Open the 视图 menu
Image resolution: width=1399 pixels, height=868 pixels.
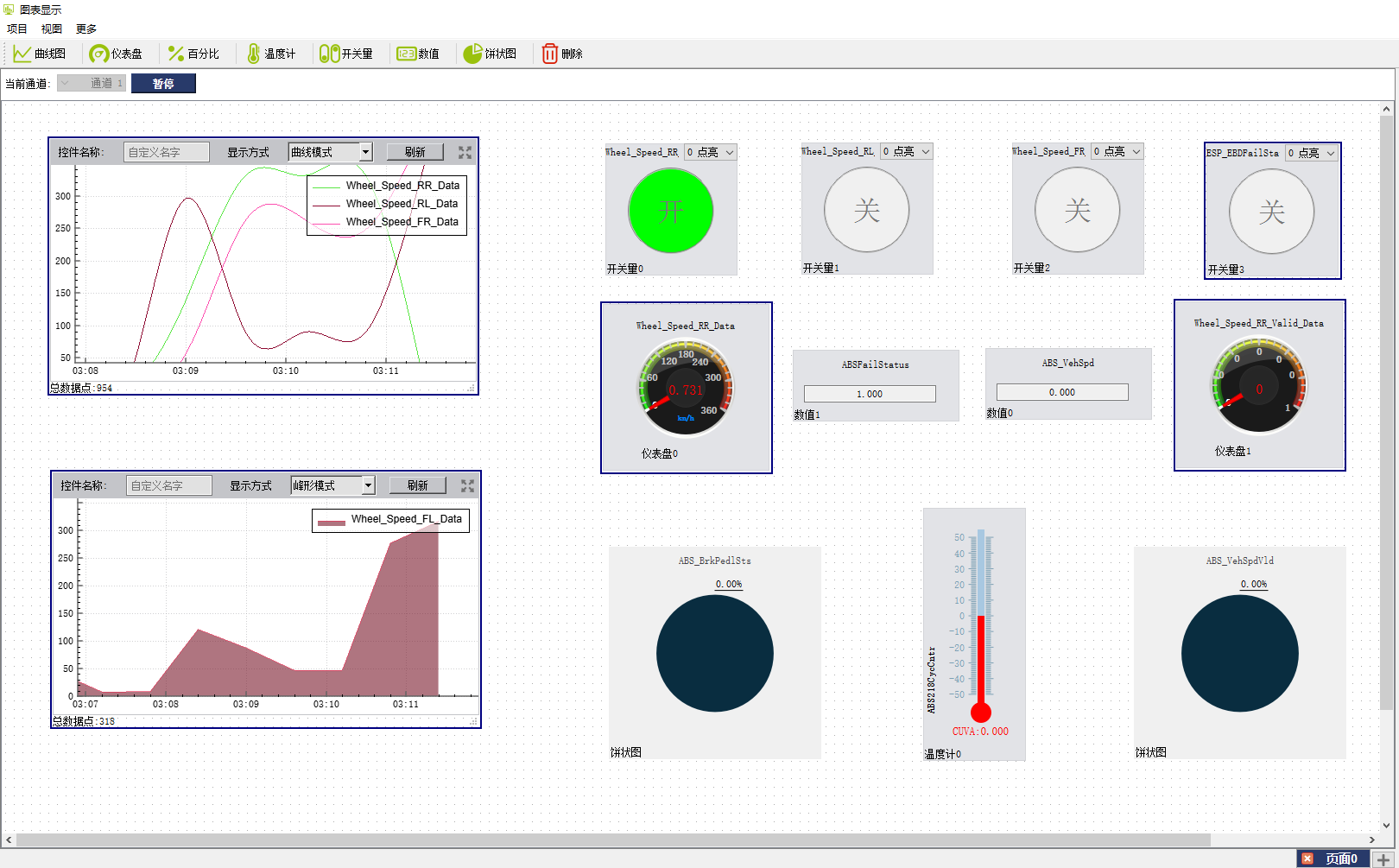(x=52, y=29)
